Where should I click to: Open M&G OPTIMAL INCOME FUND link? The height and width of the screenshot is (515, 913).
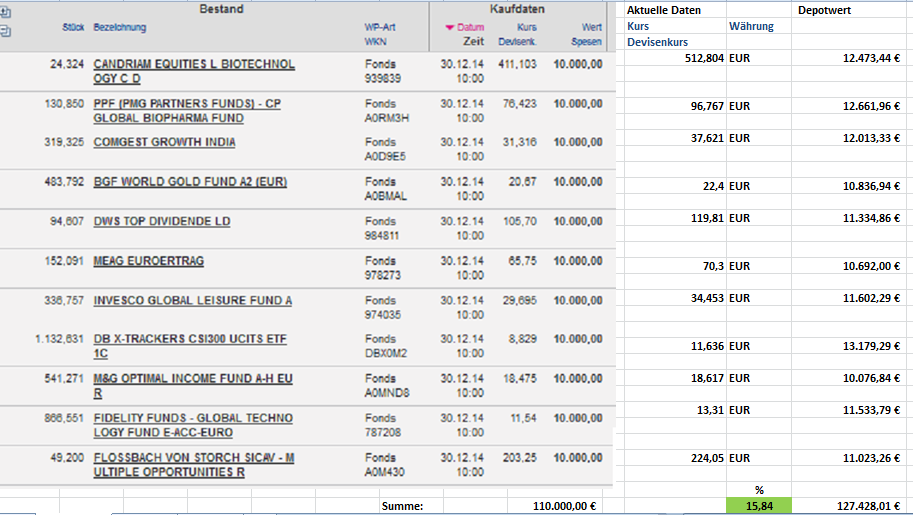(x=193, y=386)
